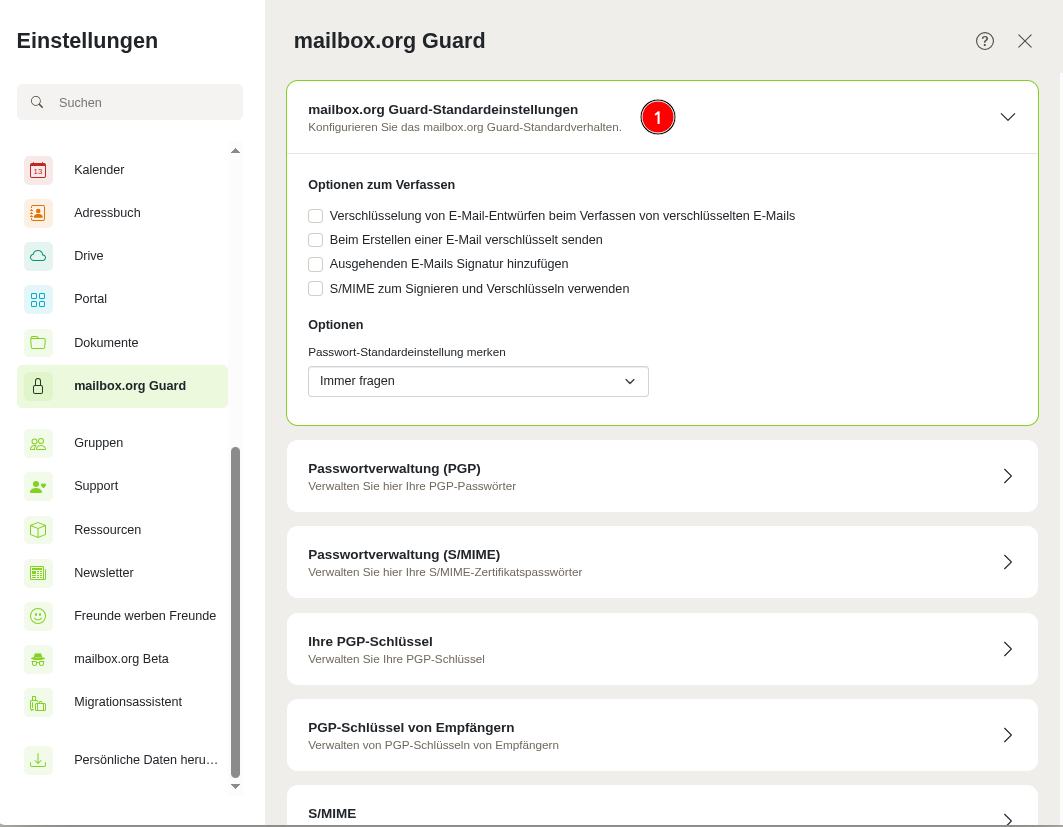The image size is (1063, 827).
Task: Click the Migrationsassistent luggage icon
Action: click(x=38, y=702)
